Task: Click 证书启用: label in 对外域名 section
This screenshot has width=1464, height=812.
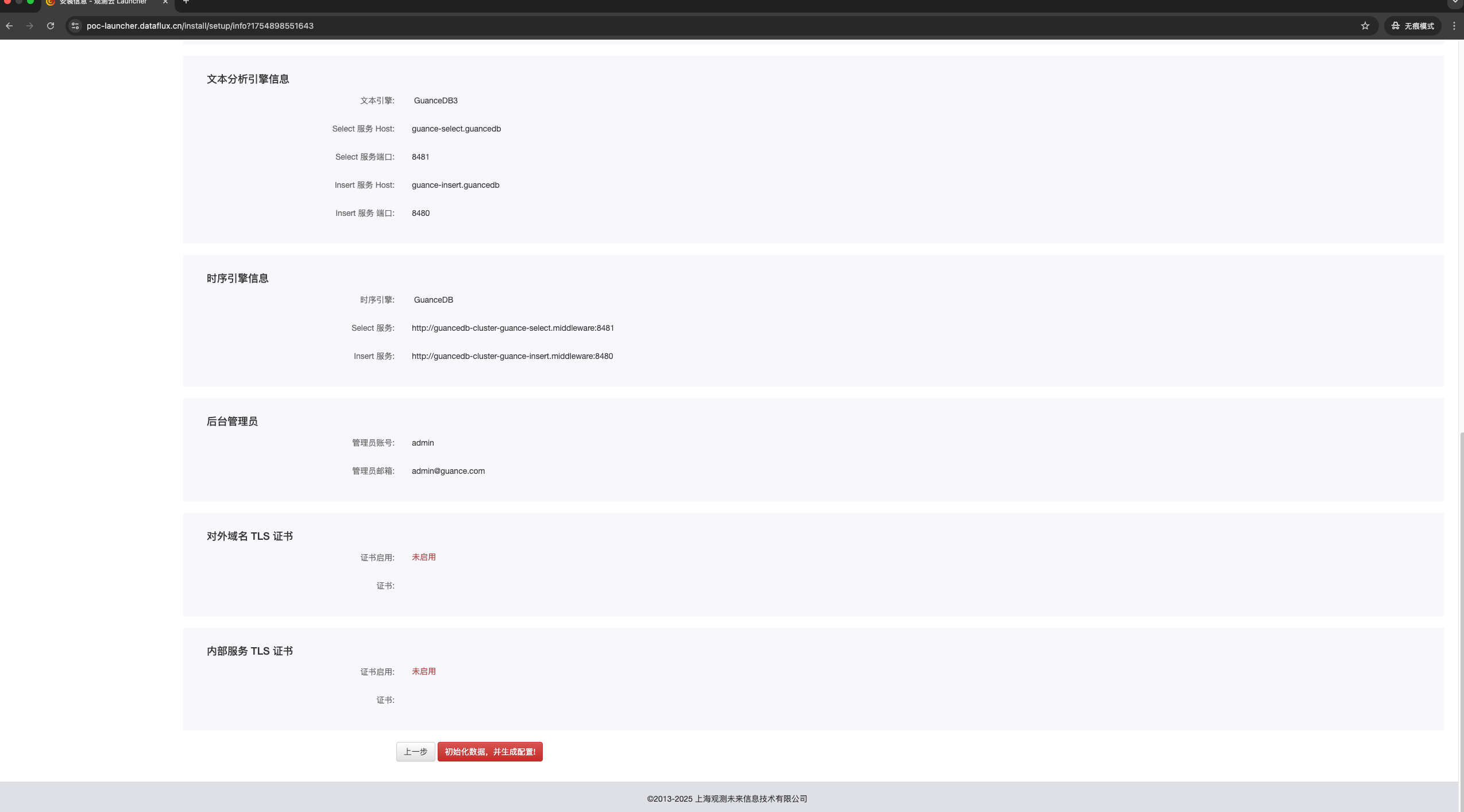Action: click(x=377, y=558)
